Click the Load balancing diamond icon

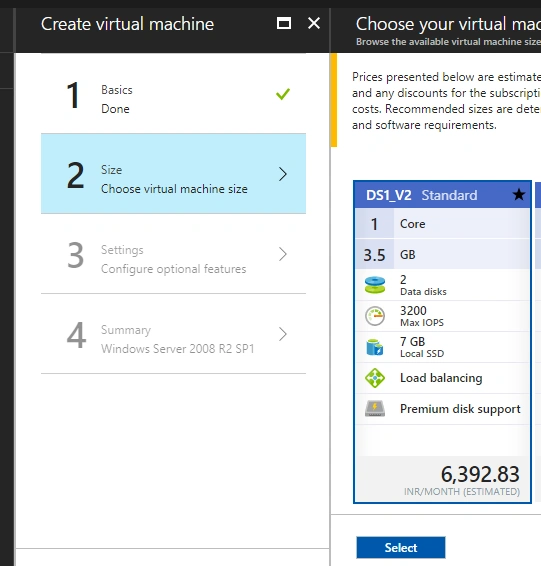click(x=375, y=378)
